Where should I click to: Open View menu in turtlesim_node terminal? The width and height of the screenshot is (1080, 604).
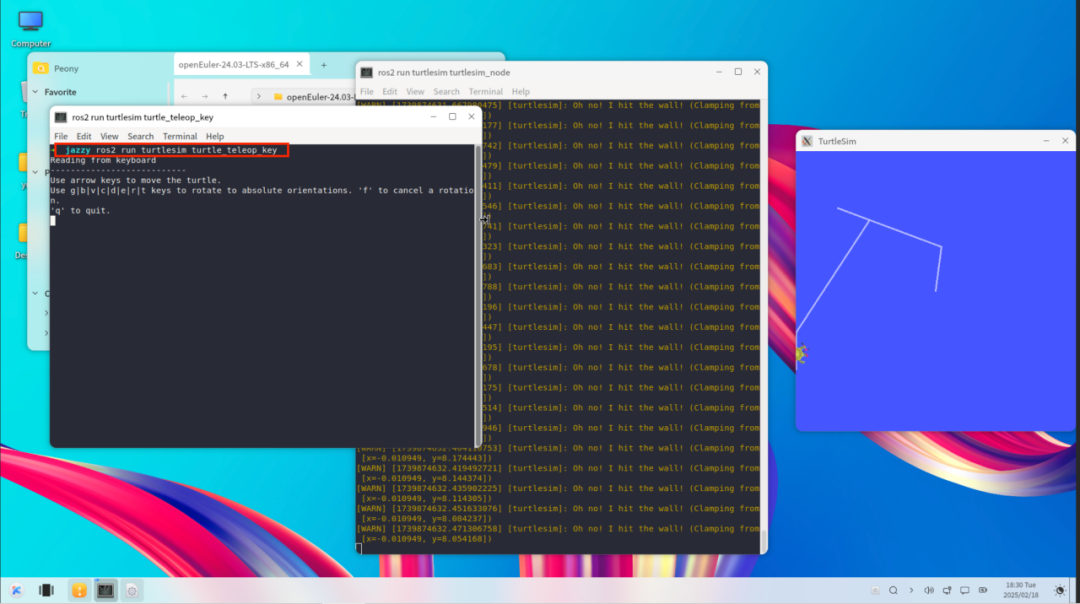tap(415, 92)
